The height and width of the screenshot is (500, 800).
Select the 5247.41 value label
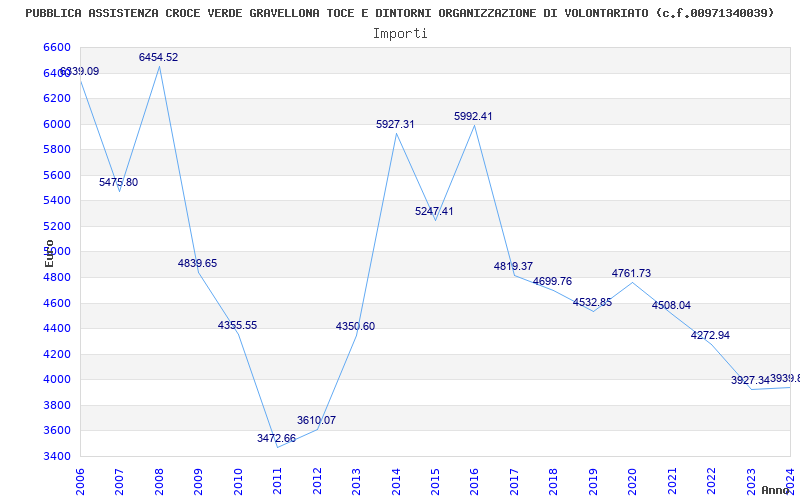click(x=434, y=211)
